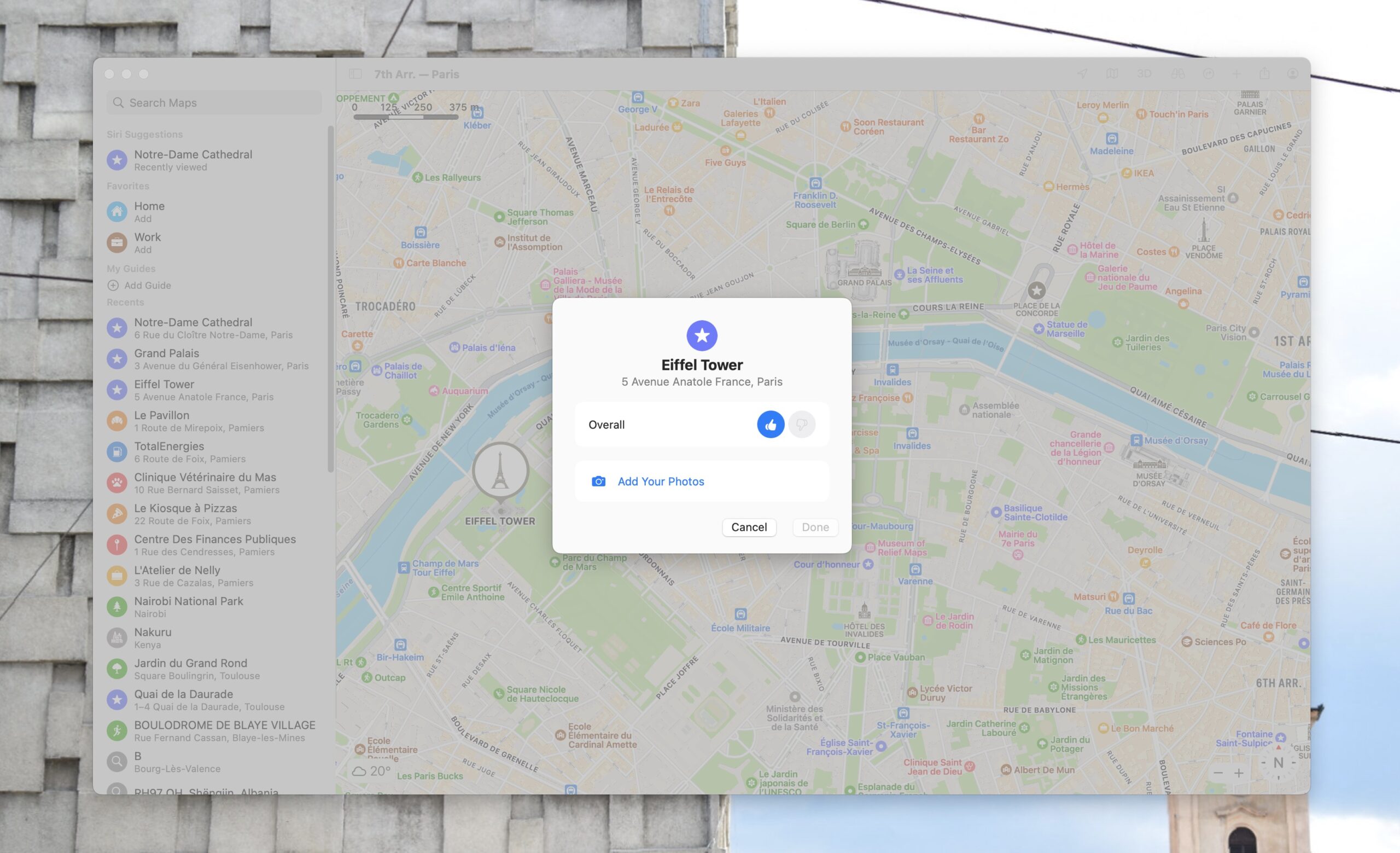Open Nakuru Kenya in Recents
1400x853 pixels.
coord(214,637)
